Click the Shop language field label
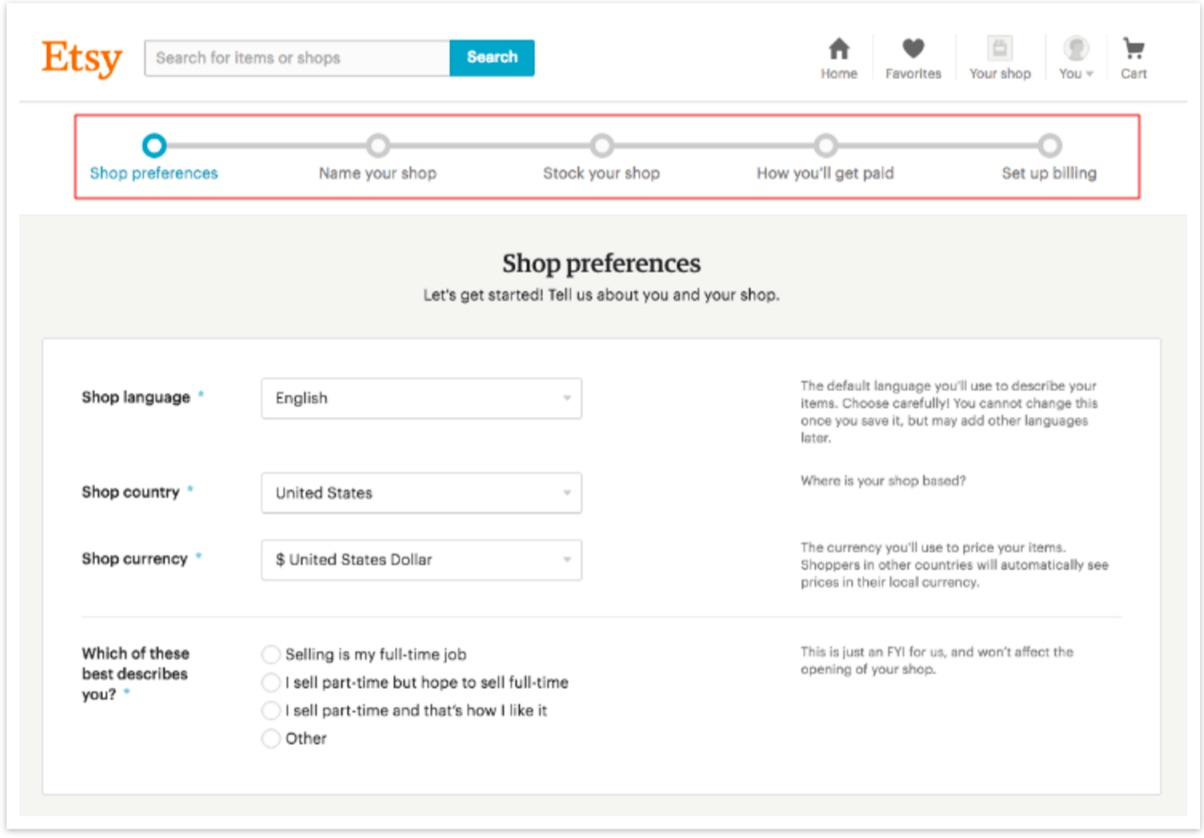1204x838 pixels. point(136,397)
